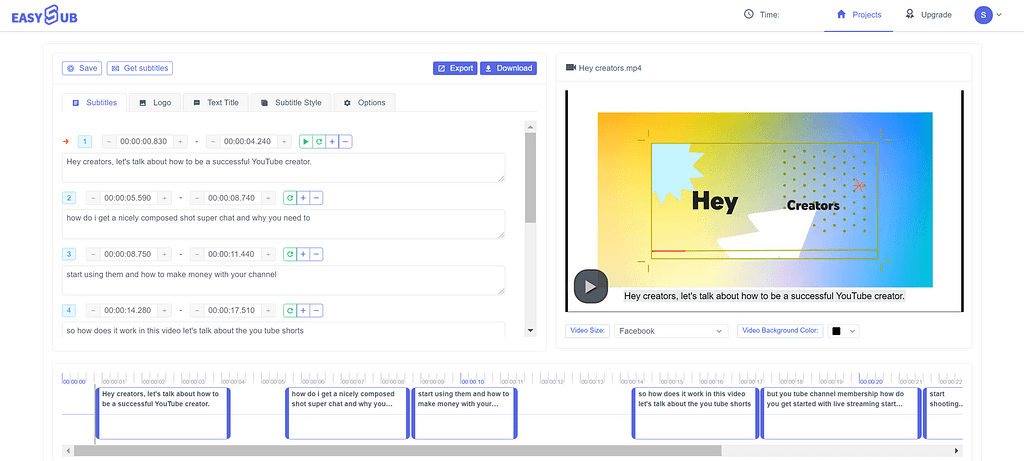The width and height of the screenshot is (1024, 461).
Task: Open the Upgrade page
Action: pos(929,15)
